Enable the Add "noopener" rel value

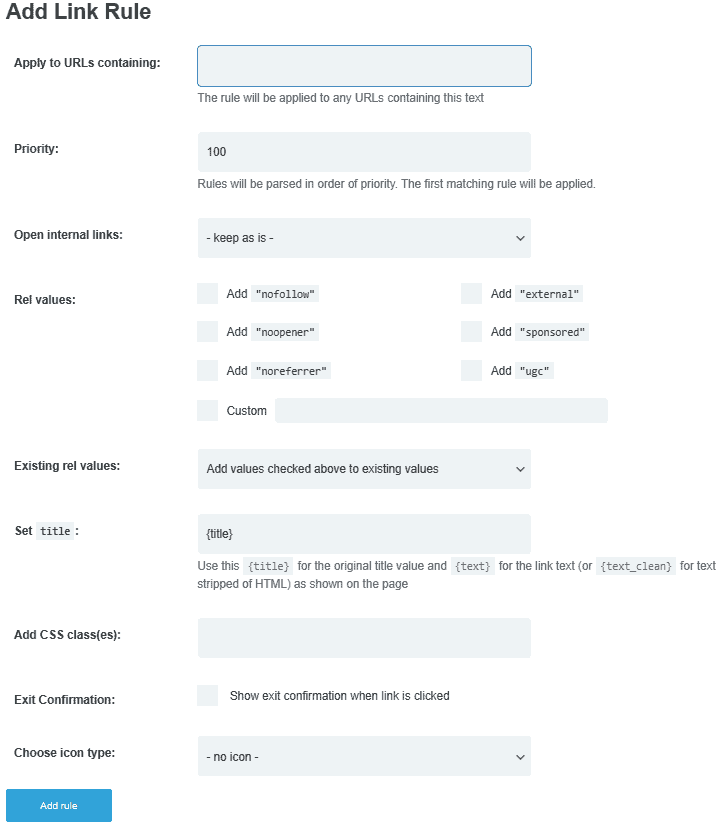pos(207,332)
